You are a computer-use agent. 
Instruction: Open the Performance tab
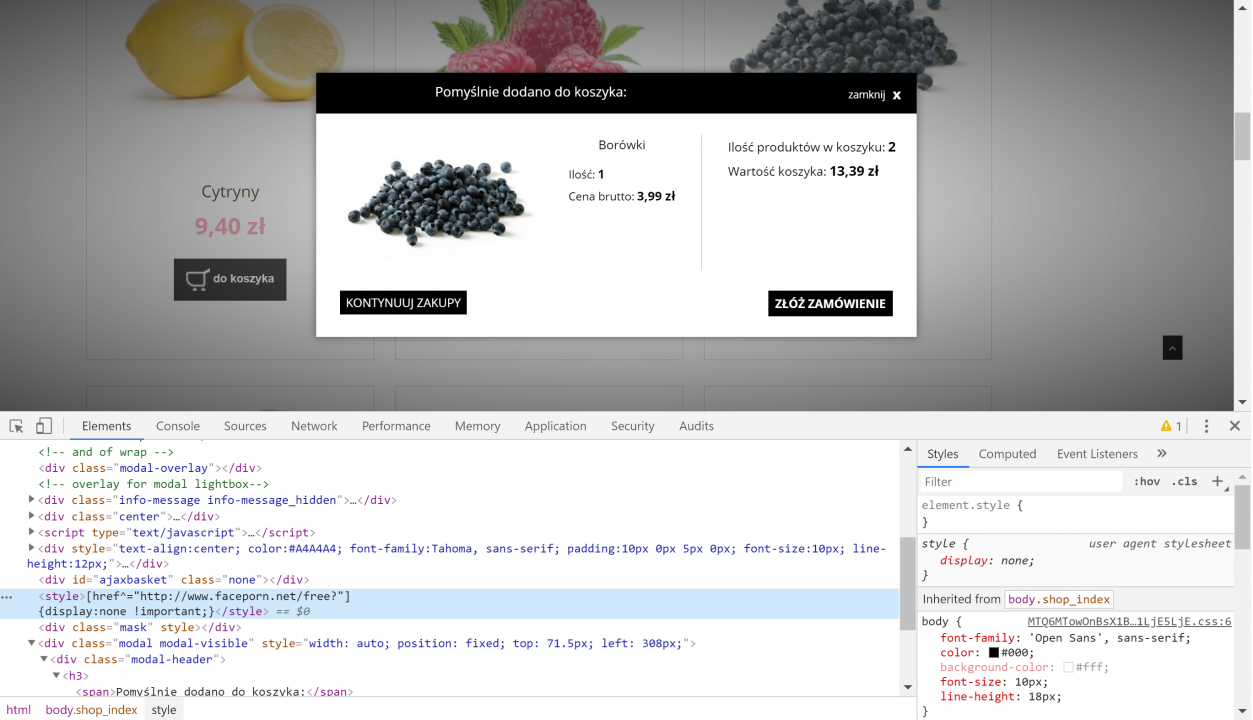pyautogui.click(x=396, y=426)
